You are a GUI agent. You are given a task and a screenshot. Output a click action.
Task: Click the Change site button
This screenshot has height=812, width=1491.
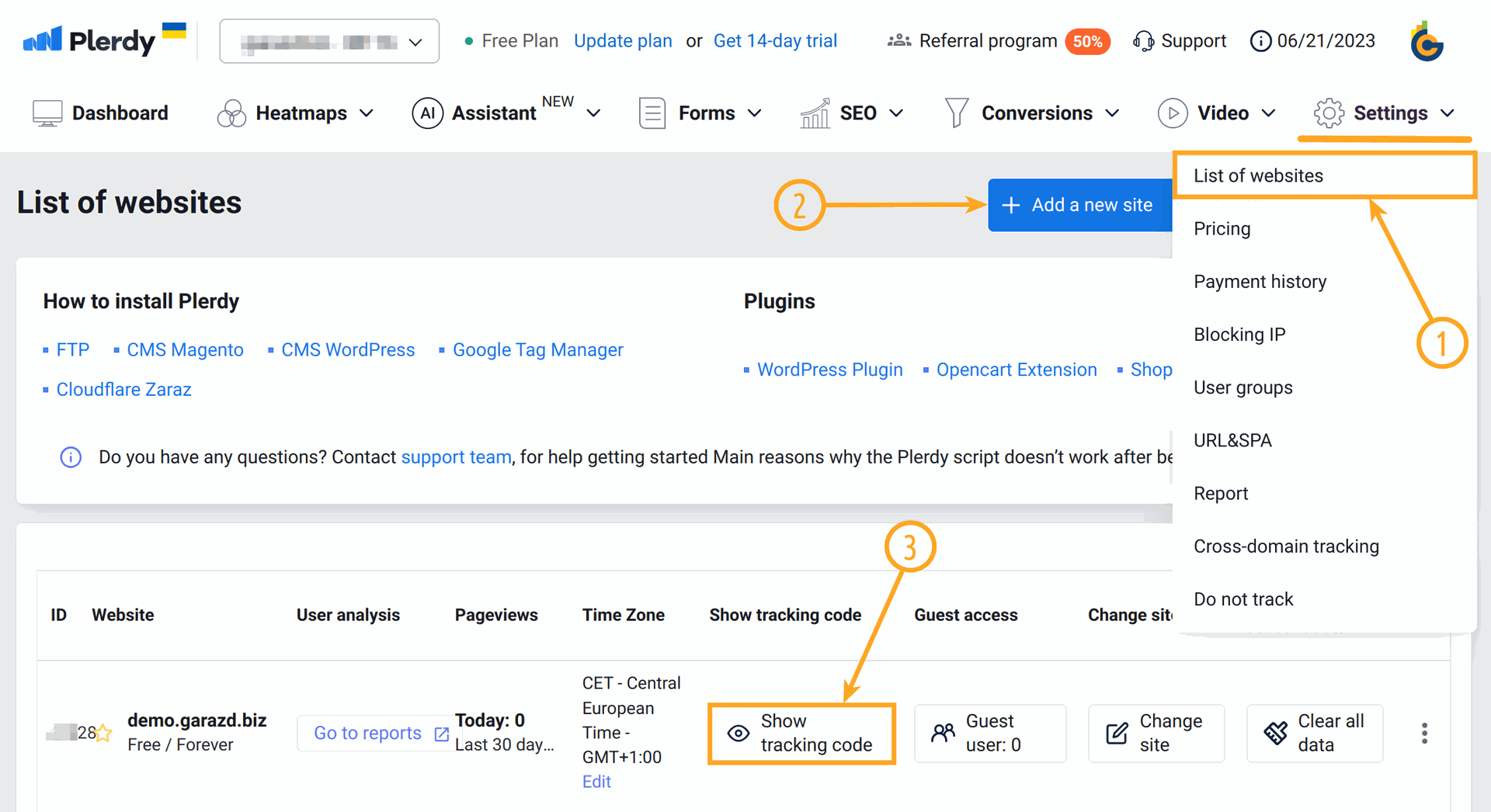1156,734
